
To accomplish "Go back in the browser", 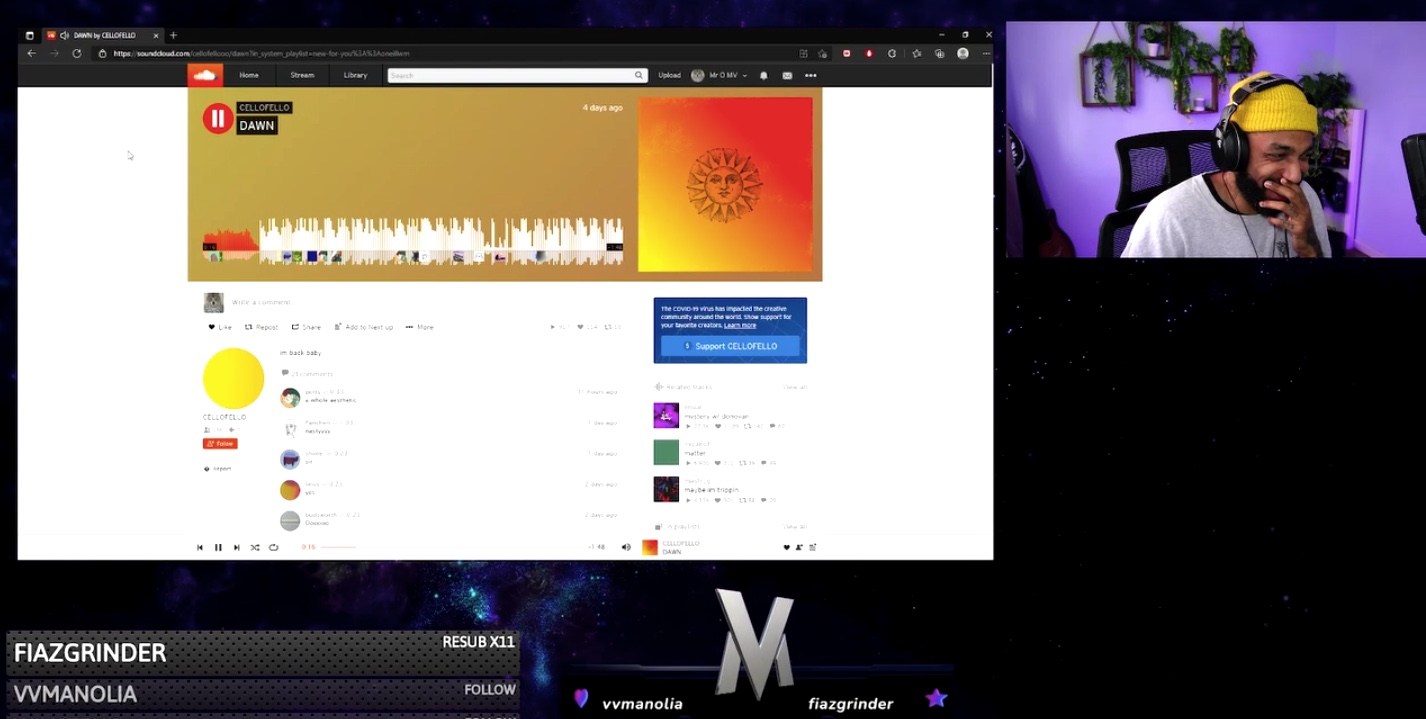I will click(32, 53).
